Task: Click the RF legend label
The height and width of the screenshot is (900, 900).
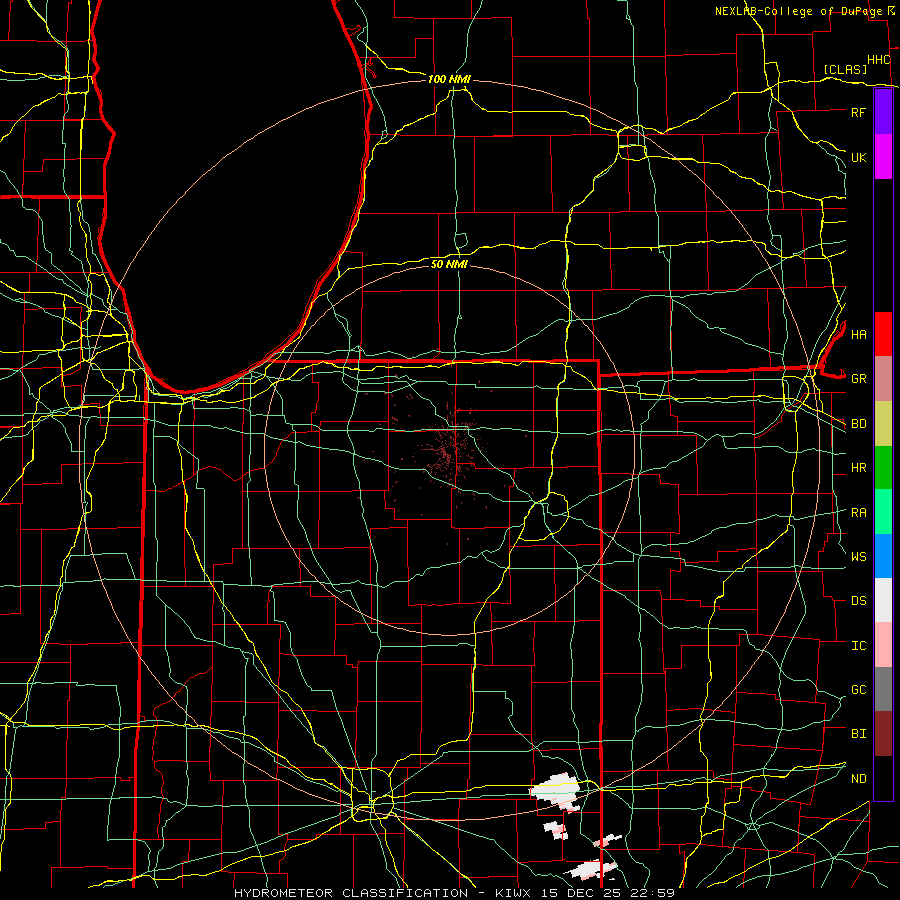Action: tap(858, 112)
